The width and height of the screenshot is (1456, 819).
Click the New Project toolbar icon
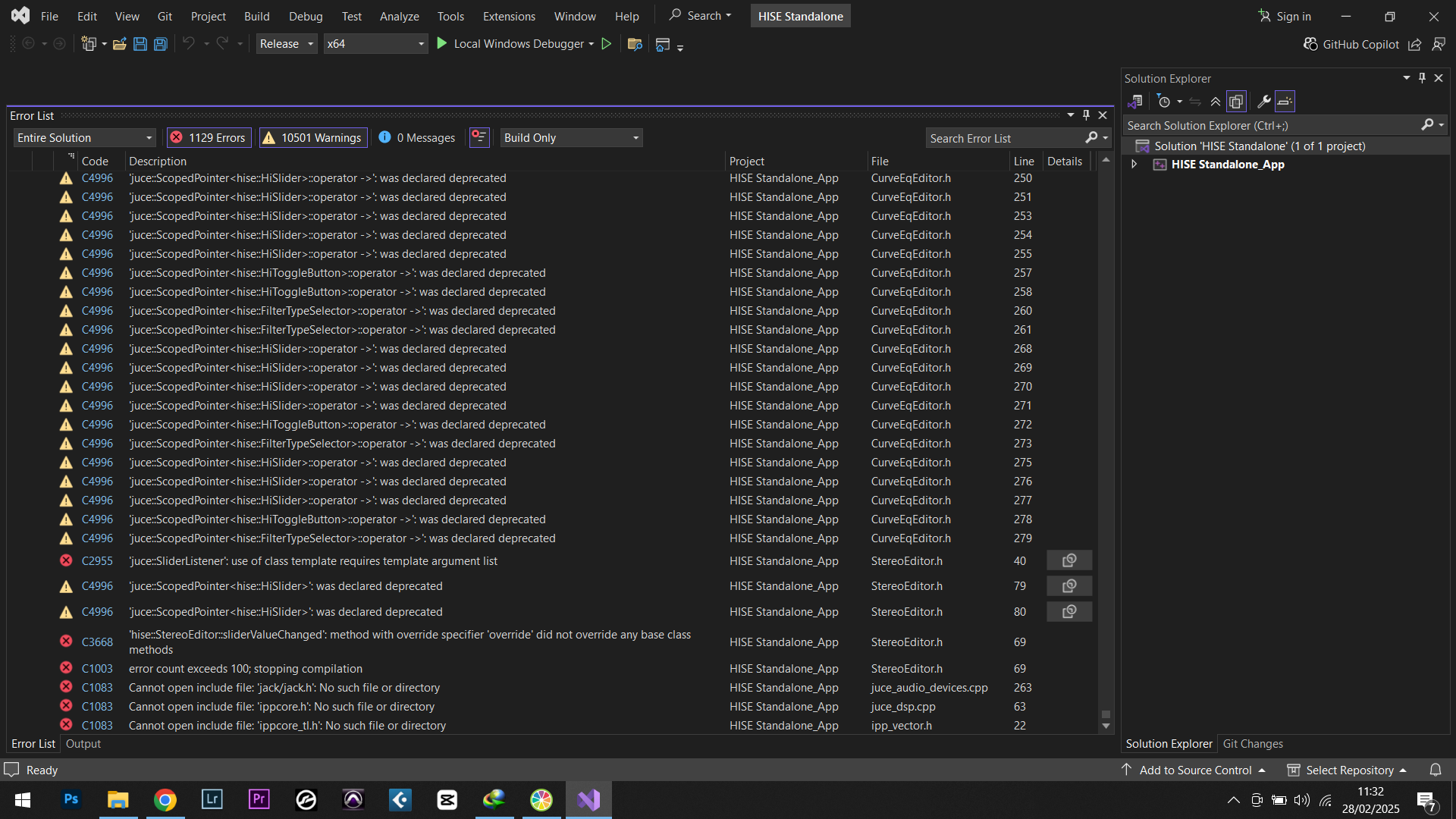tap(89, 44)
